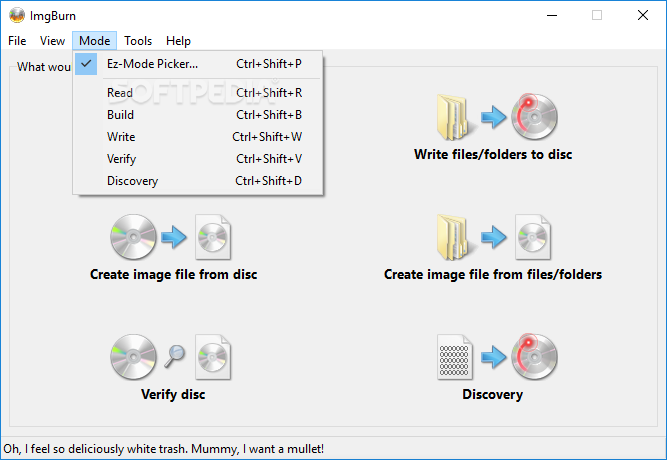Viewport: 667px width, 460px height.
Task: Click the red burning disc icon above Discovery
Action: (534, 357)
